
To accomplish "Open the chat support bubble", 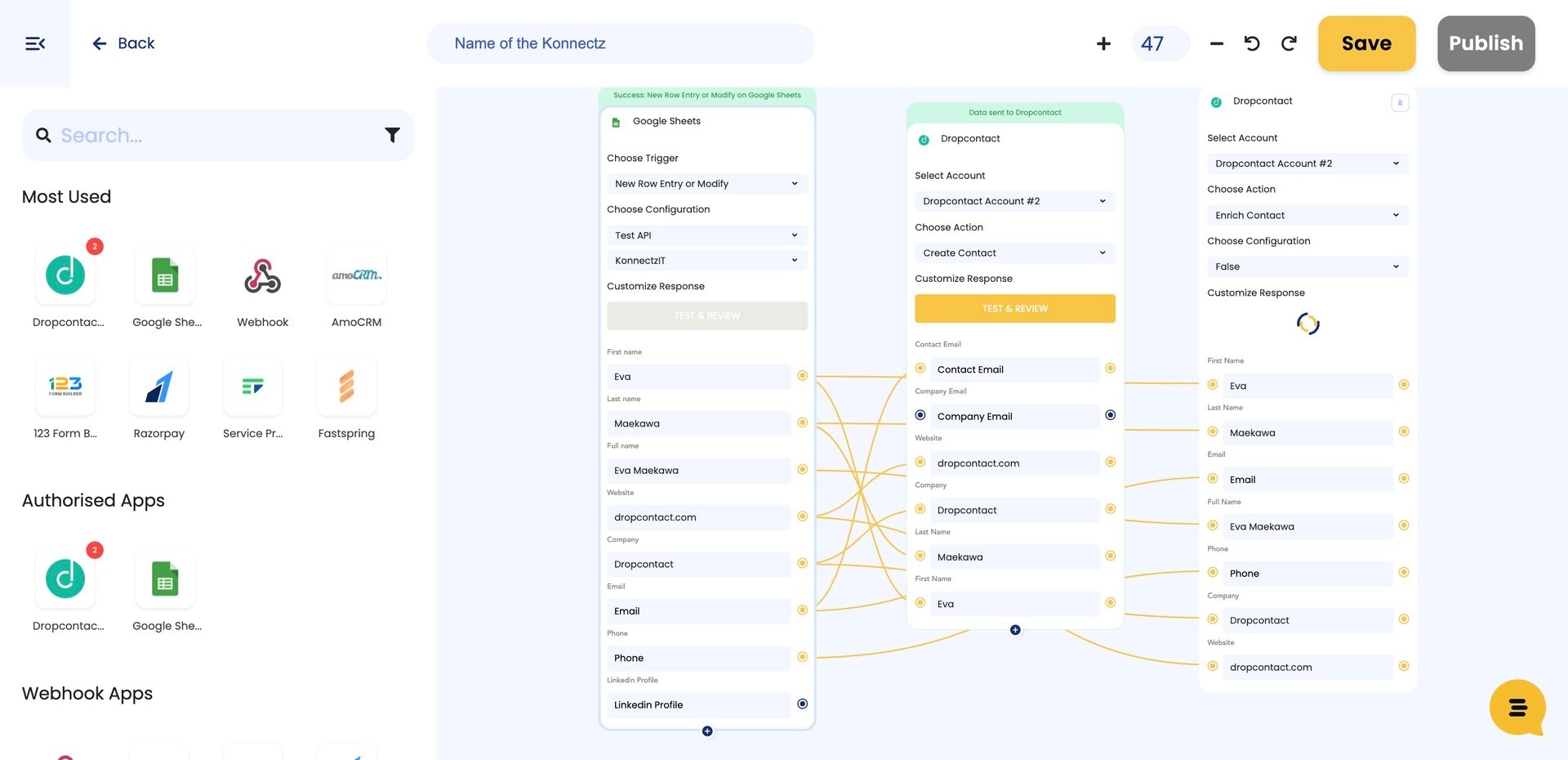I will coord(1517,708).
